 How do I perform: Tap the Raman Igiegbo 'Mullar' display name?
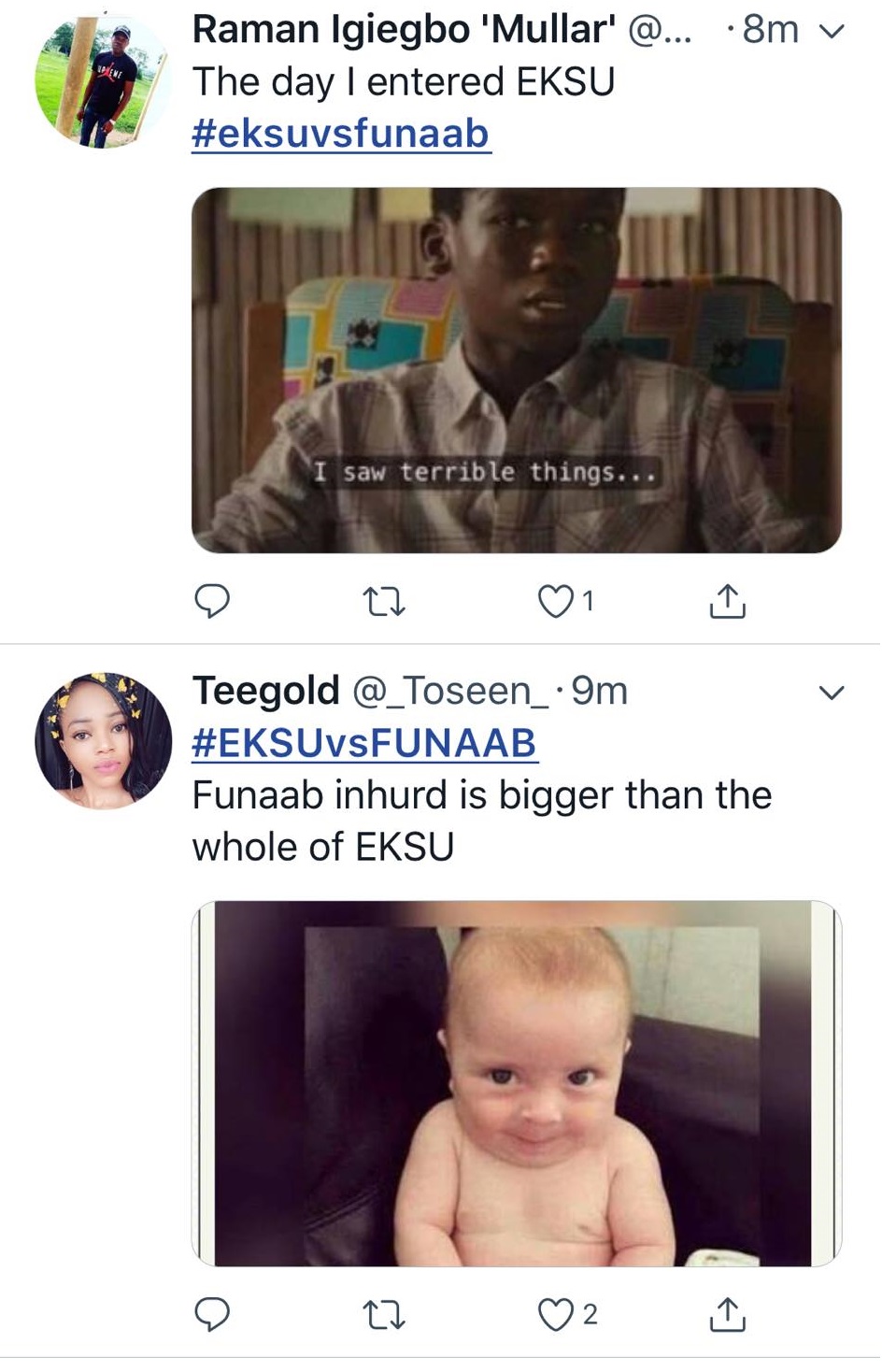pyautogui.click(x=403, y=30)
